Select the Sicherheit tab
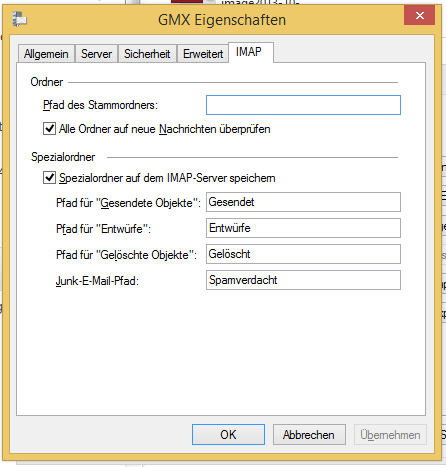446x467 pixels. pos(147,54)
